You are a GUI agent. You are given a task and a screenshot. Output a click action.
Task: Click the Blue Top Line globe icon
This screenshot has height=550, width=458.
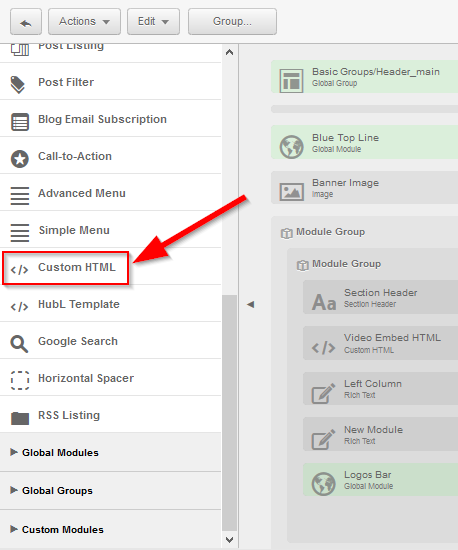[291, 147]
